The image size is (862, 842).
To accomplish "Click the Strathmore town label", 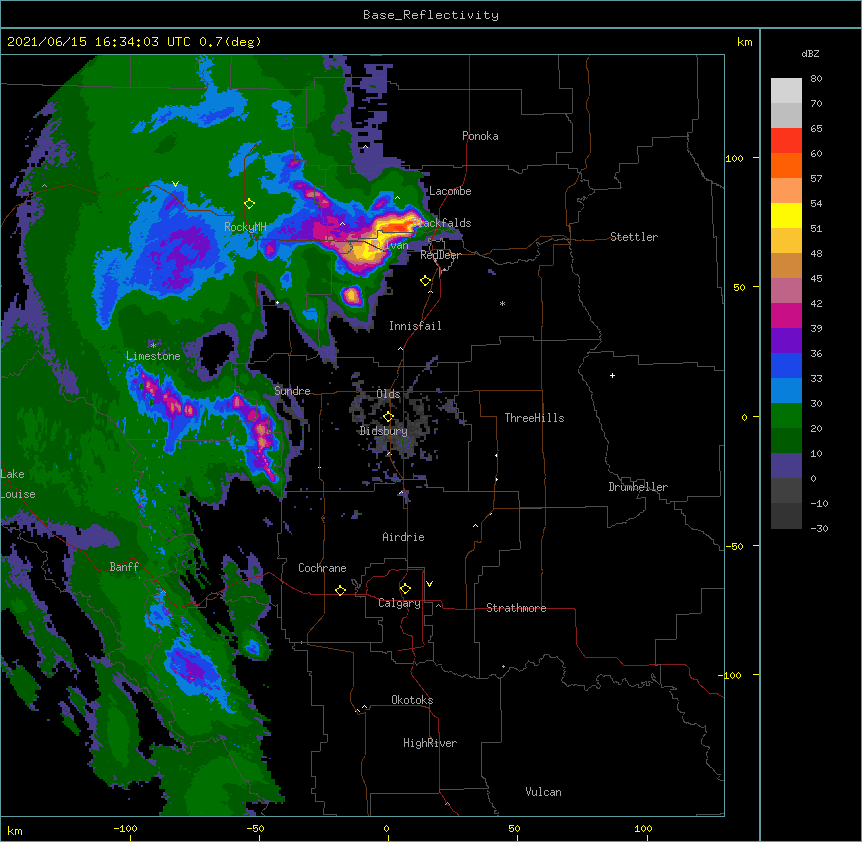I will (516, 608).
